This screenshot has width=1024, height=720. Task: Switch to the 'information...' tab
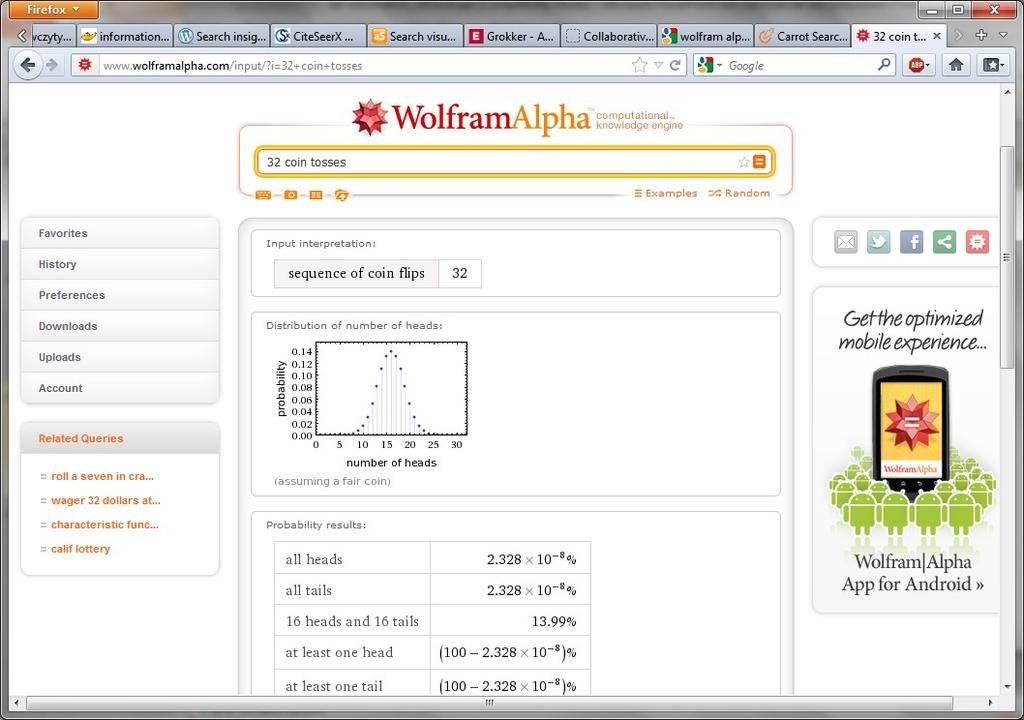point(125,37)
